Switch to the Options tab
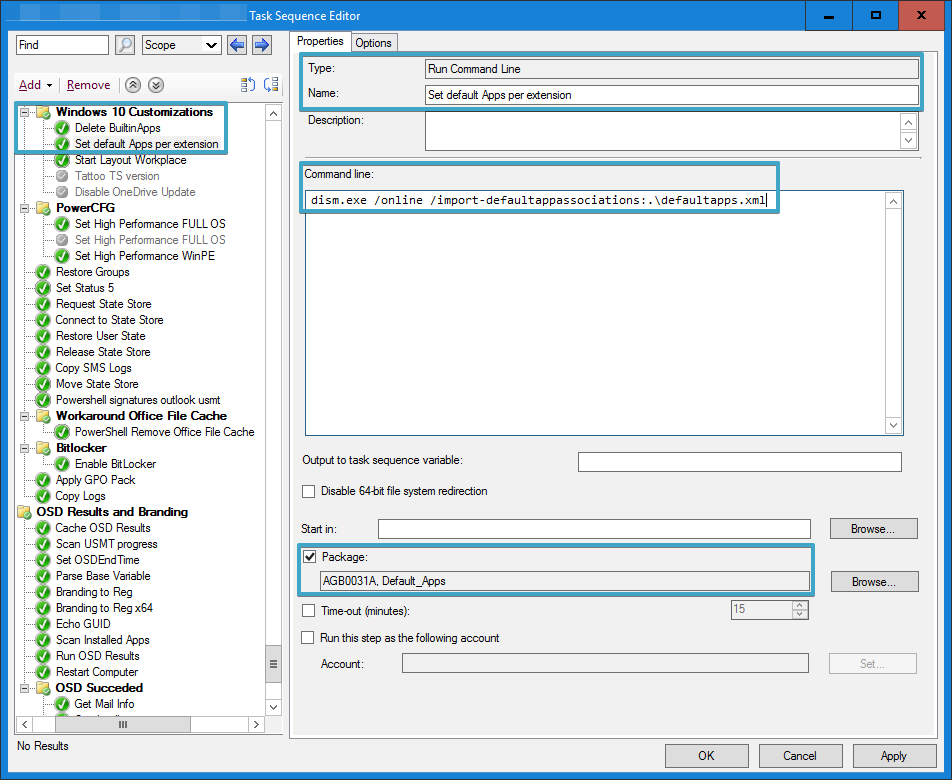This screenshot has width=952, height=780. (373, 42)
